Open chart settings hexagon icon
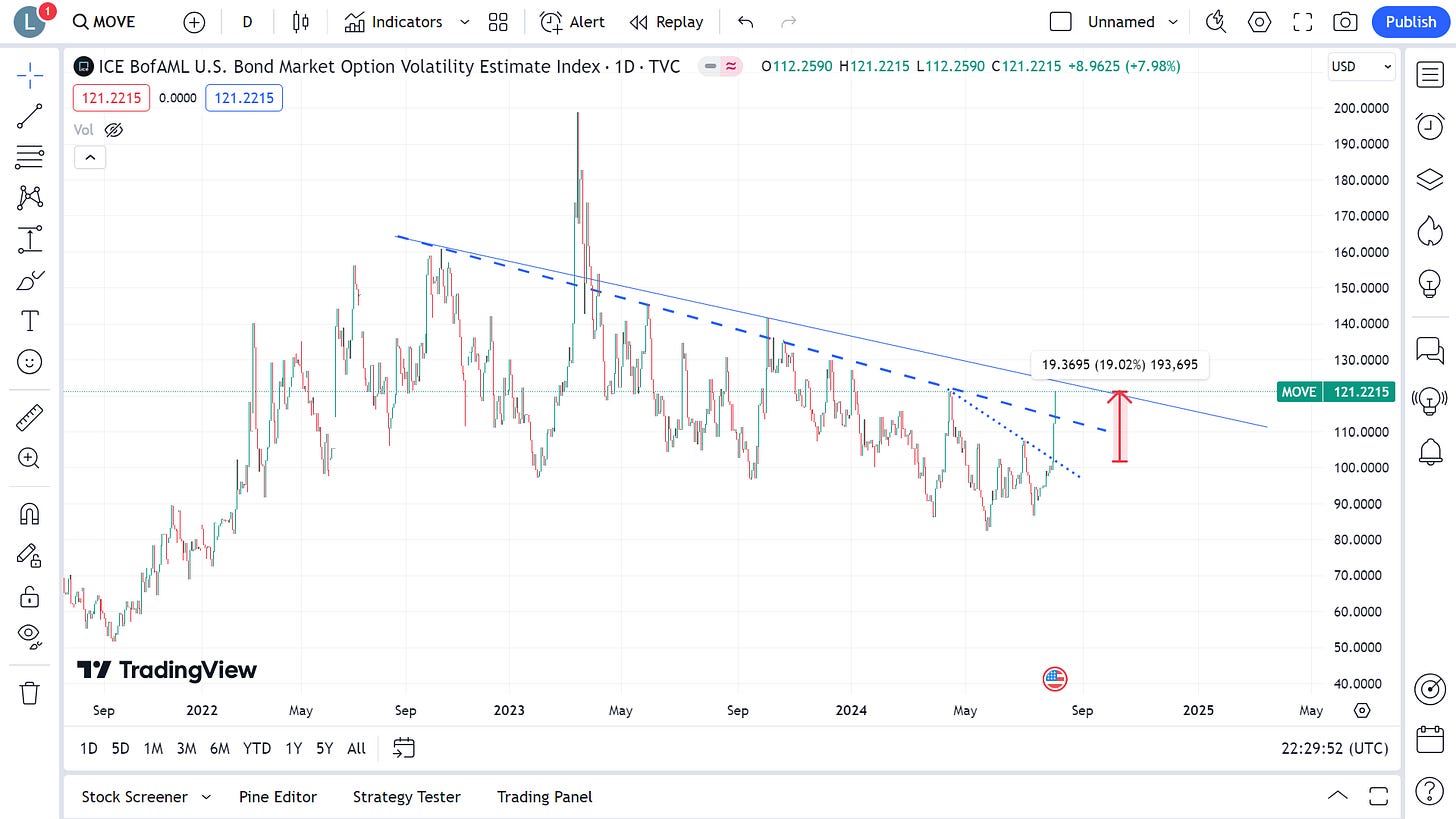Screen dimensions: 1456x819 pyautogui.click(x=1259, y=21)
